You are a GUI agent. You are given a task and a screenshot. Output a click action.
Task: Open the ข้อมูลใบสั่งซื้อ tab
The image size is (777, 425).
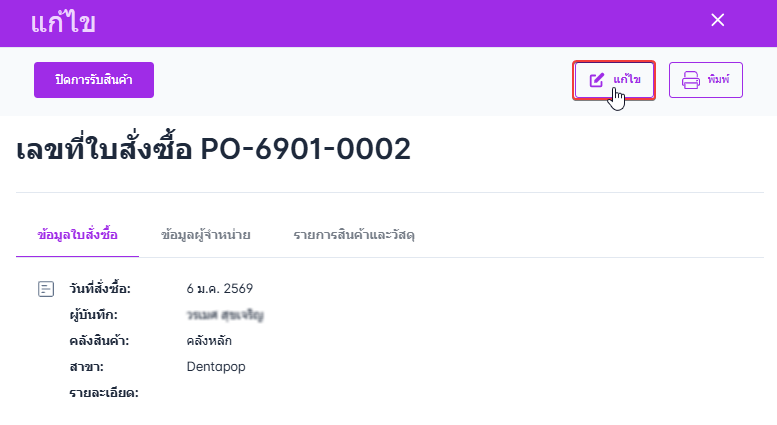coord(77,235)
